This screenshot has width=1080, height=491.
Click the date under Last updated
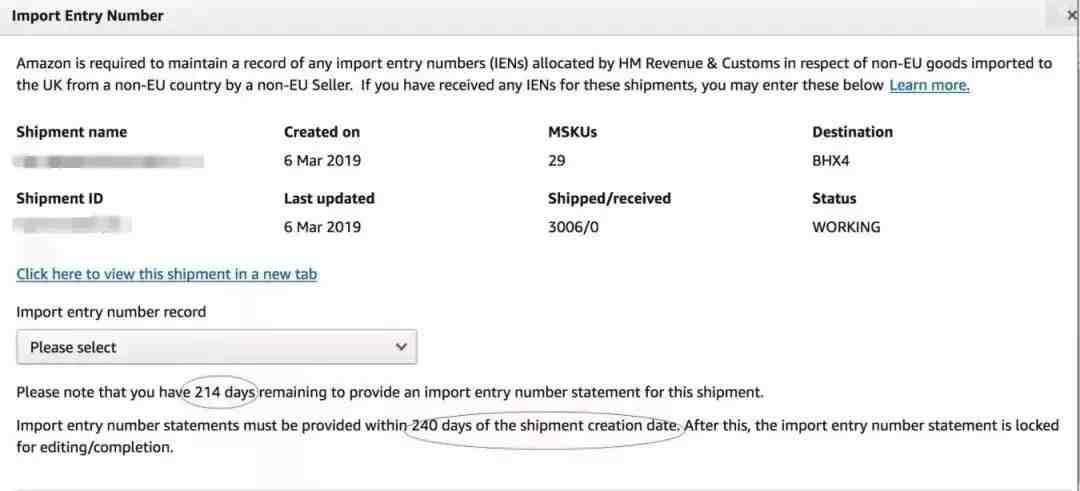[x=322, y=227]
